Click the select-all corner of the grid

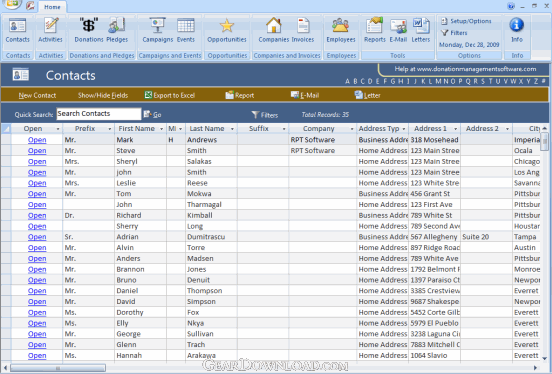tap(6, 129)
